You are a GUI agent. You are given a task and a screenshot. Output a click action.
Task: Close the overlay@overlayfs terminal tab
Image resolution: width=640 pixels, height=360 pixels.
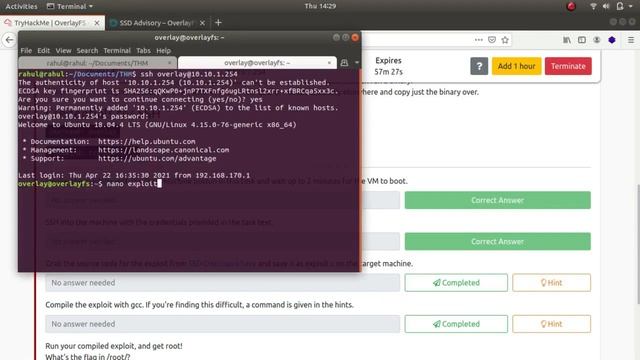[329, 63]
